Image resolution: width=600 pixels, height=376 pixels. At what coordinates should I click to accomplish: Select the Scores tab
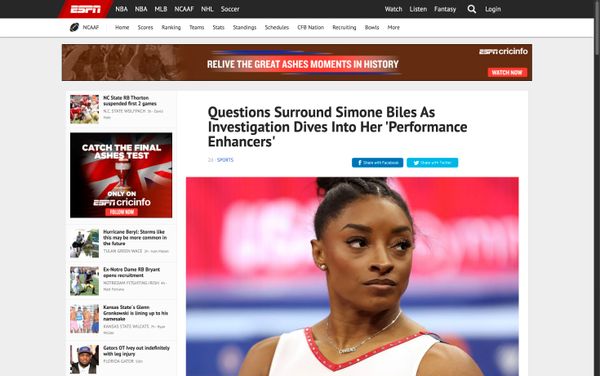coord(145,28)
